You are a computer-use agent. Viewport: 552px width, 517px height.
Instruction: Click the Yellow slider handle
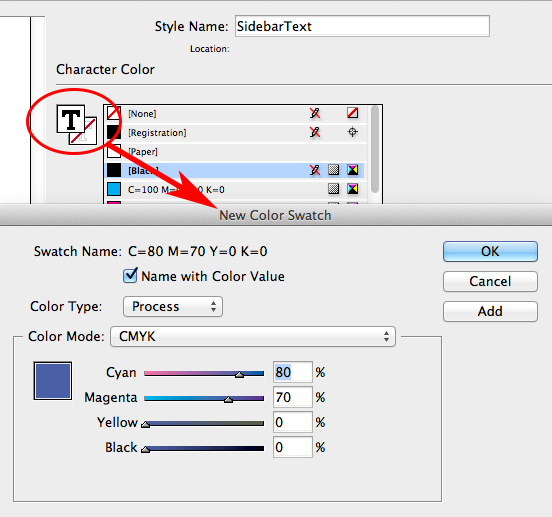click(145, 424)
